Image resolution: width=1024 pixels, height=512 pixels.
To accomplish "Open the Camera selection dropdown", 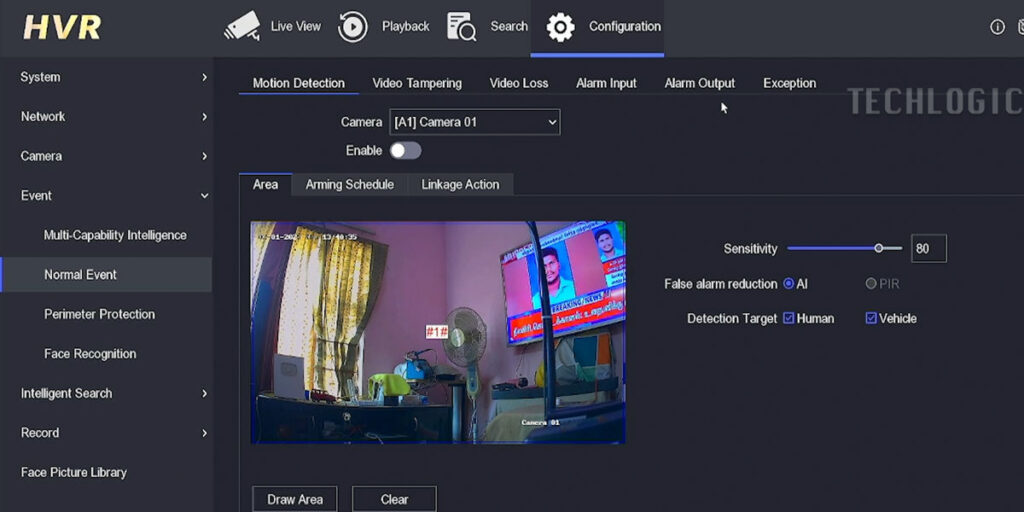I will tap(475, 122).
